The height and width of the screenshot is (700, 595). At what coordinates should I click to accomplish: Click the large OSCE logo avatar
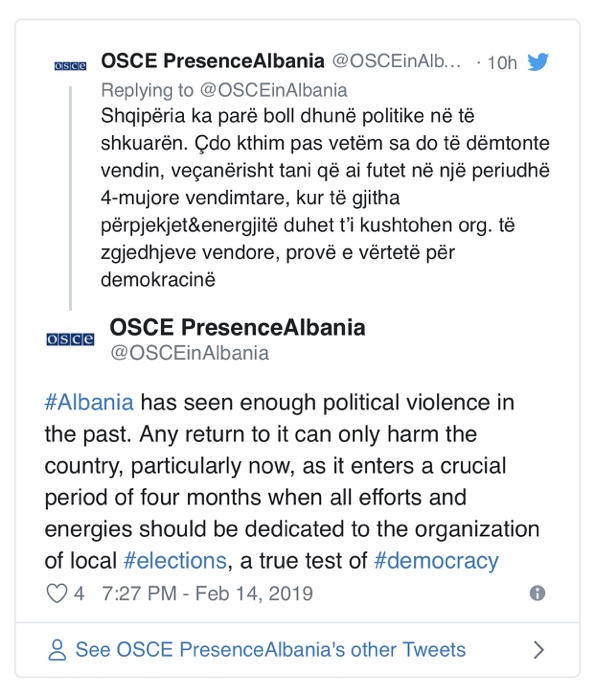click(70, 339)
